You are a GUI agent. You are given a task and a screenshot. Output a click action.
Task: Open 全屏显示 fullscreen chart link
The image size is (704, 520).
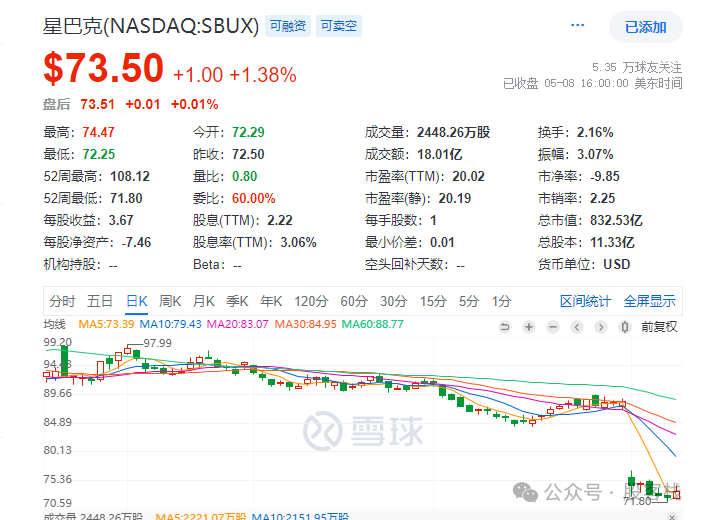pos(649,301)
